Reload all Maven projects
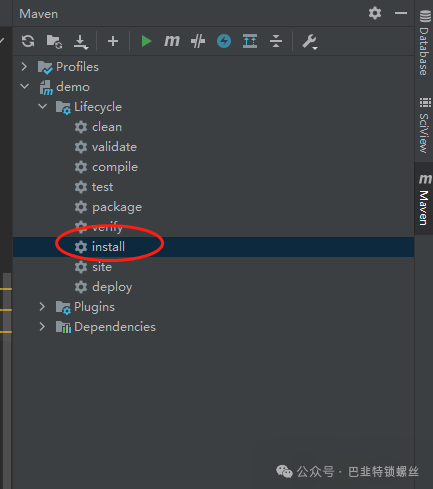This screenshot has height=489, width=433. click(x=28, y=41)
